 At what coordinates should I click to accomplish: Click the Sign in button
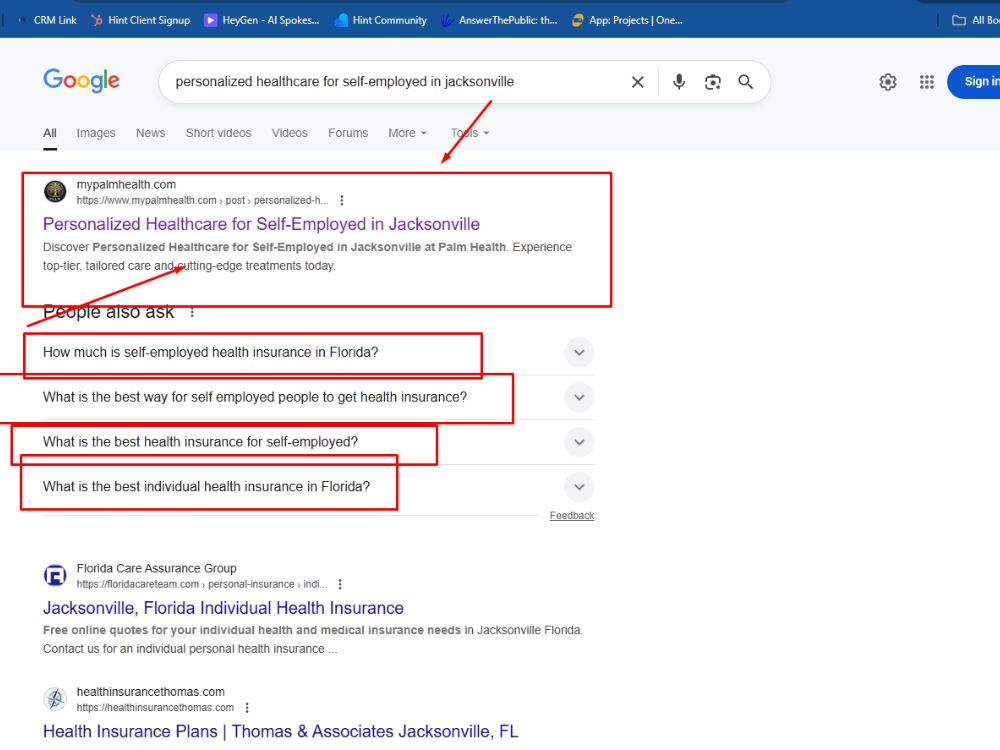pyautogui.click(x=974, y=82)
